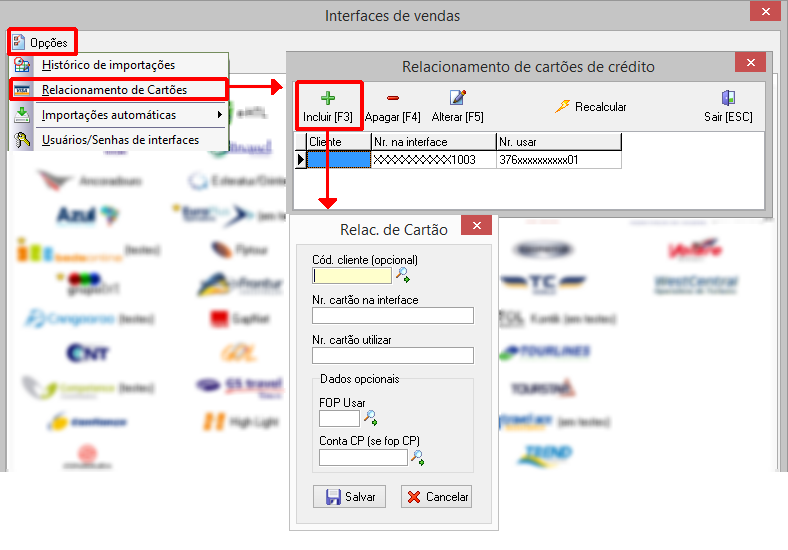Click the High Light interface logo
788x550 pixels.
click(241, 421)
